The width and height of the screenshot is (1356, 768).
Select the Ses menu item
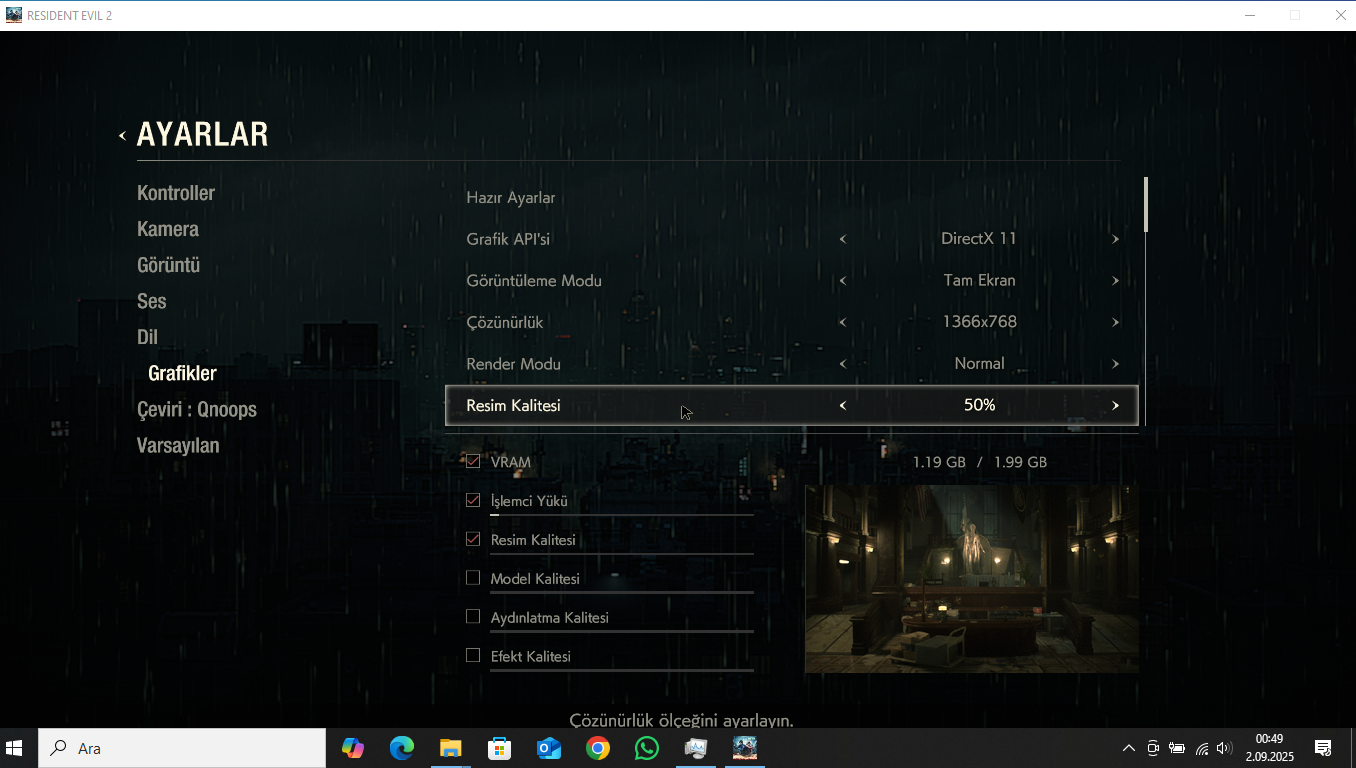(152, 301)
